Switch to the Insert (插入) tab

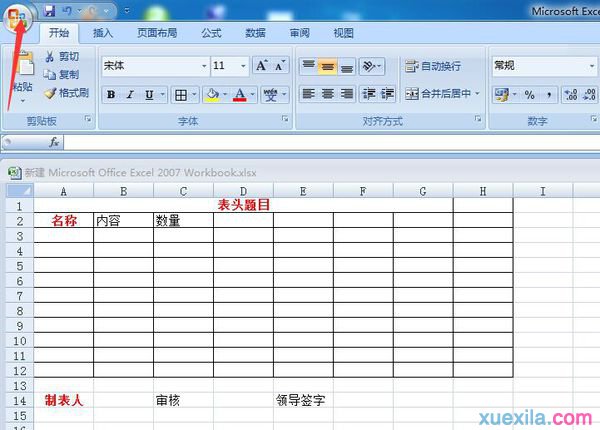pyautogui.click(x=103, y=33)
